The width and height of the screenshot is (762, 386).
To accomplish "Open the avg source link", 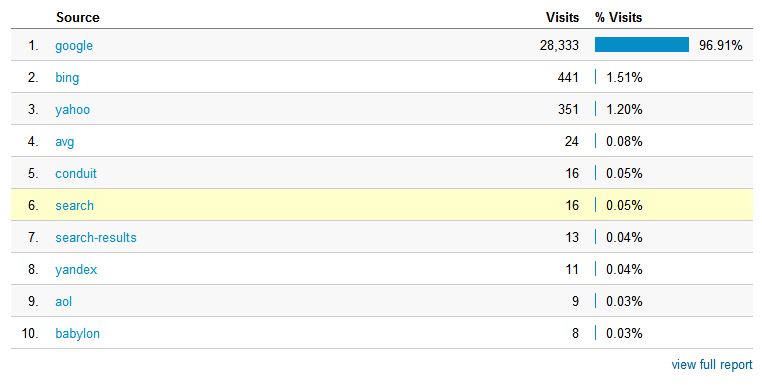I will [65, 142].
